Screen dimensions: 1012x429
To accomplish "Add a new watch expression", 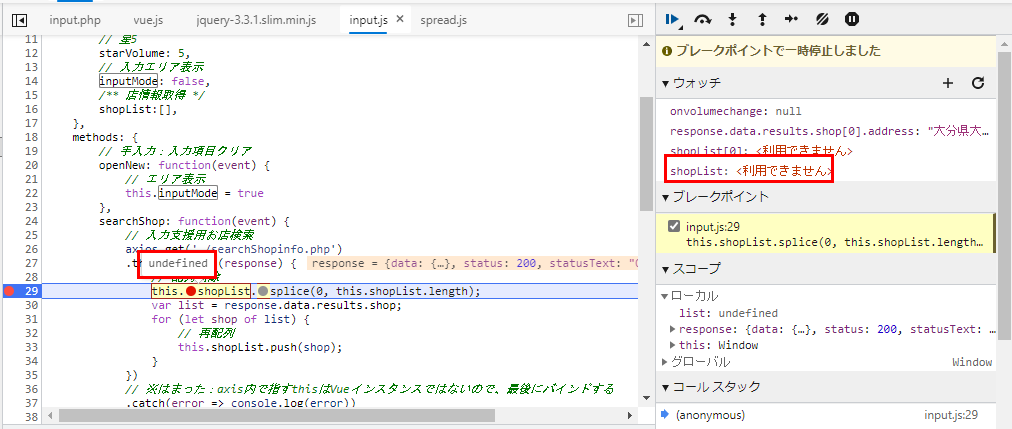I will coord(948,83).
